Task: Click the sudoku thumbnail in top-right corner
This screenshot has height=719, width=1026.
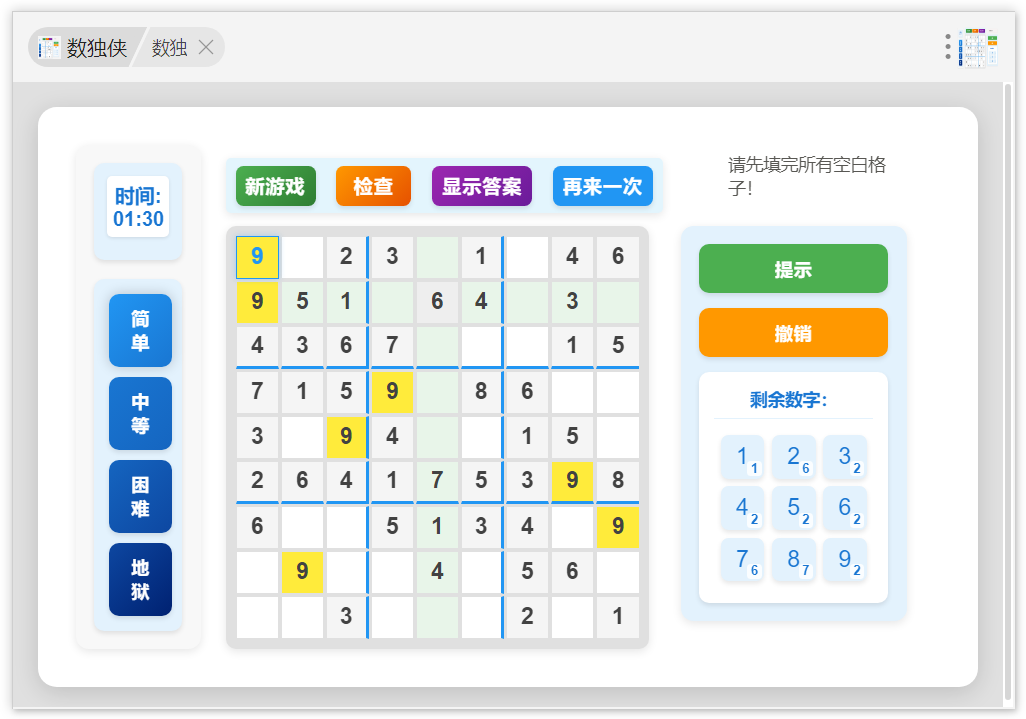Action: click(978, 47)
